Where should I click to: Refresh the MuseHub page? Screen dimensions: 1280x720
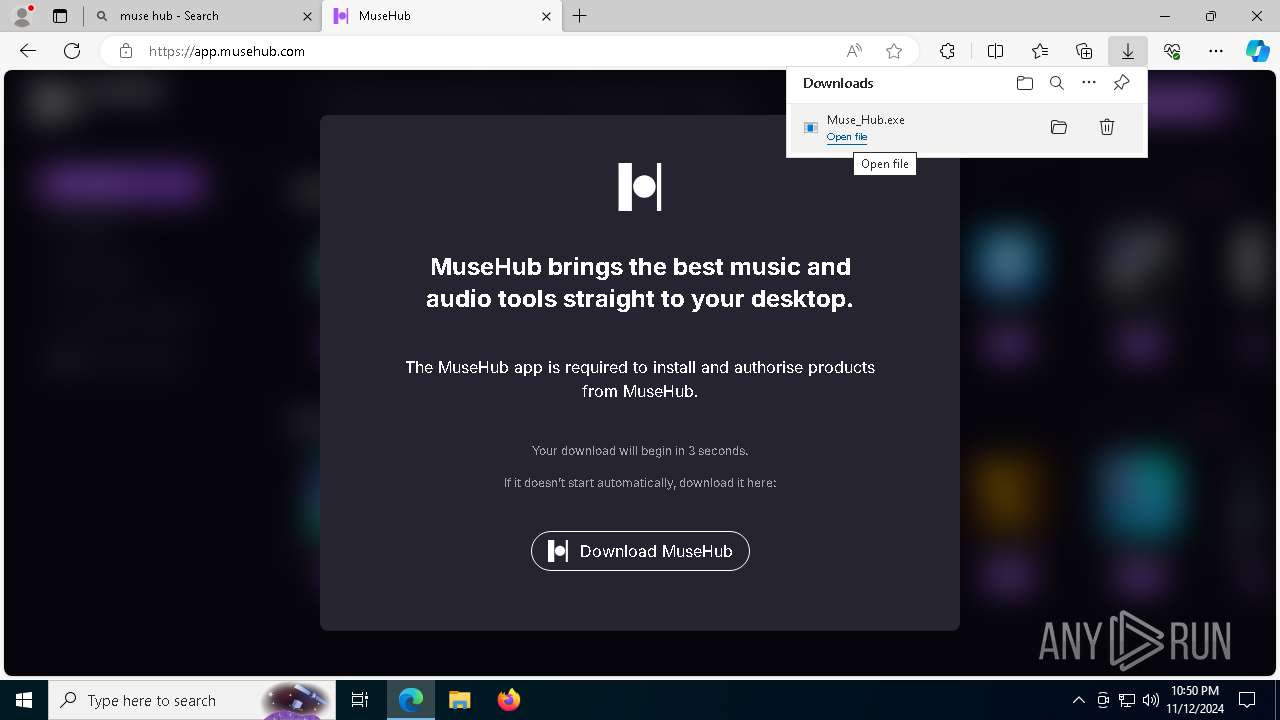point(72,51)
